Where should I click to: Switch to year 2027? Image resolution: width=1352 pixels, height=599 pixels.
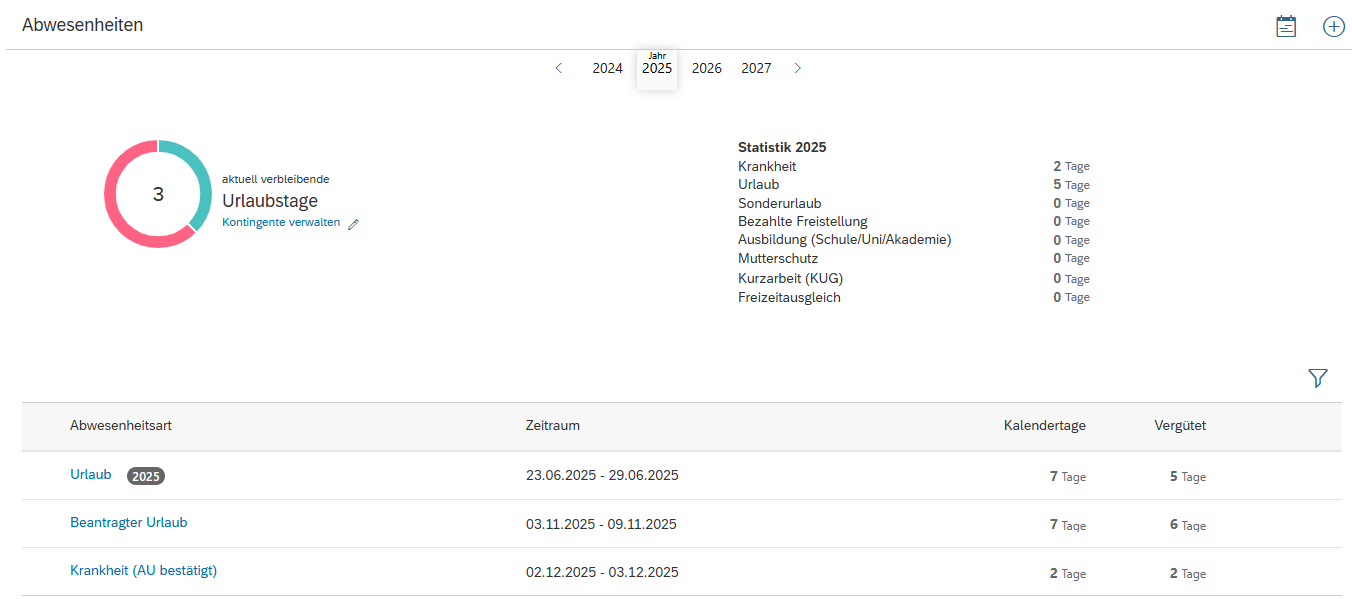[x=756, y=68]
